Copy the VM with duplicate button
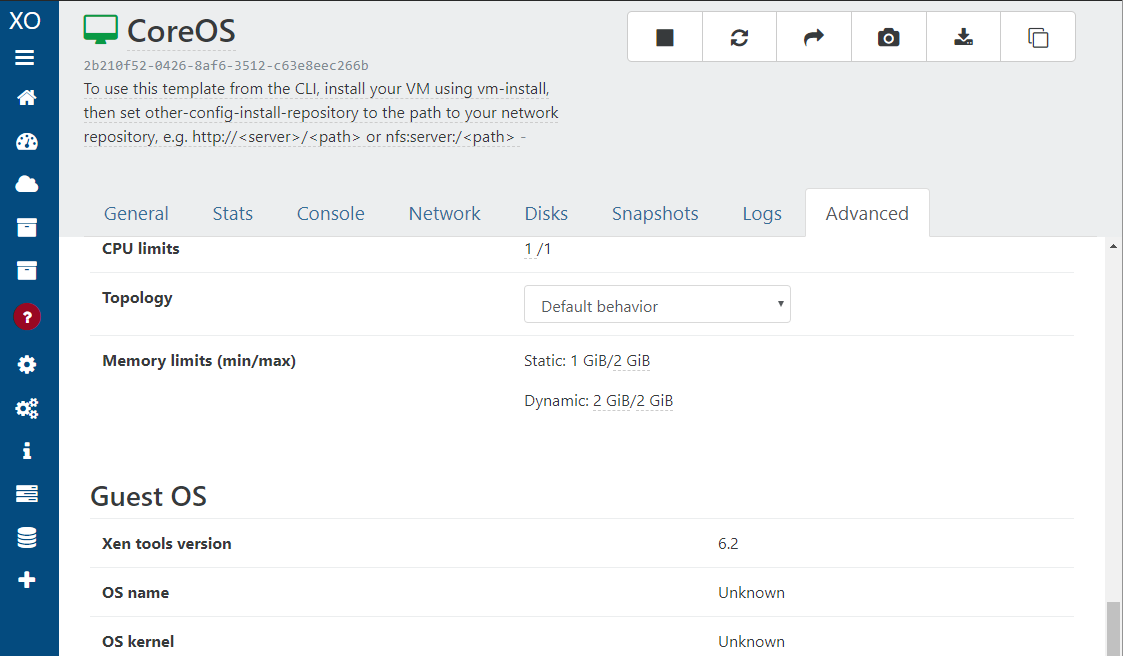Image resolution: width=1123 pixels, height=656 pixels. point(1038,37)
